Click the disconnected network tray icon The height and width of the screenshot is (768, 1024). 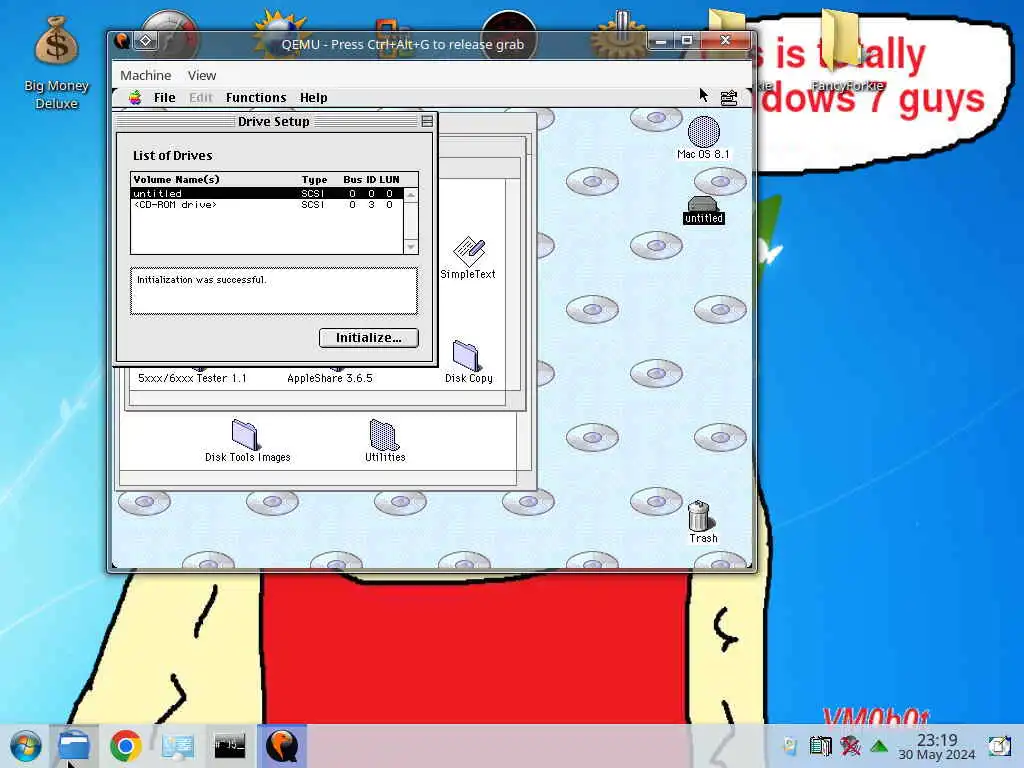pos(850,746)
